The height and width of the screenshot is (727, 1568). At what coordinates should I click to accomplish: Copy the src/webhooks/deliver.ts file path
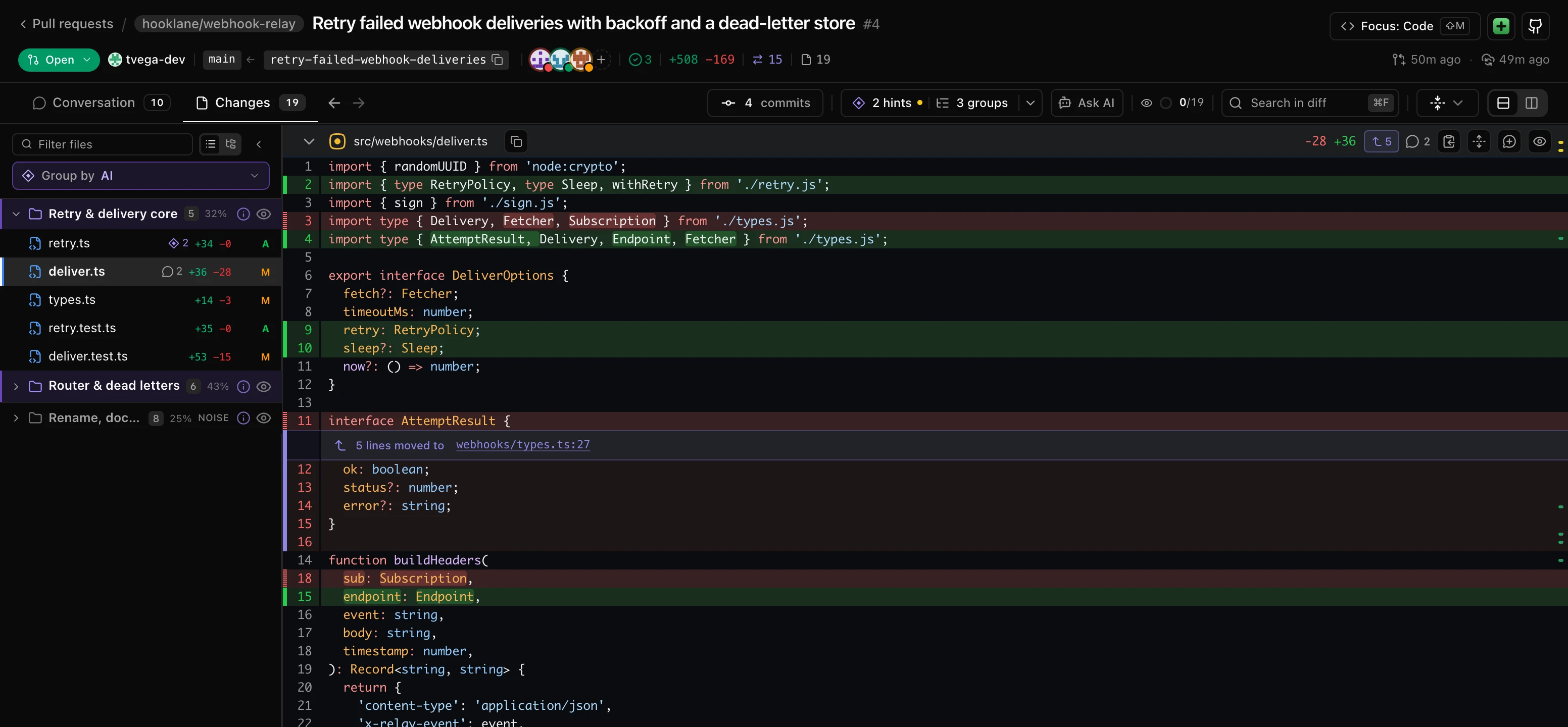(516, 141)
